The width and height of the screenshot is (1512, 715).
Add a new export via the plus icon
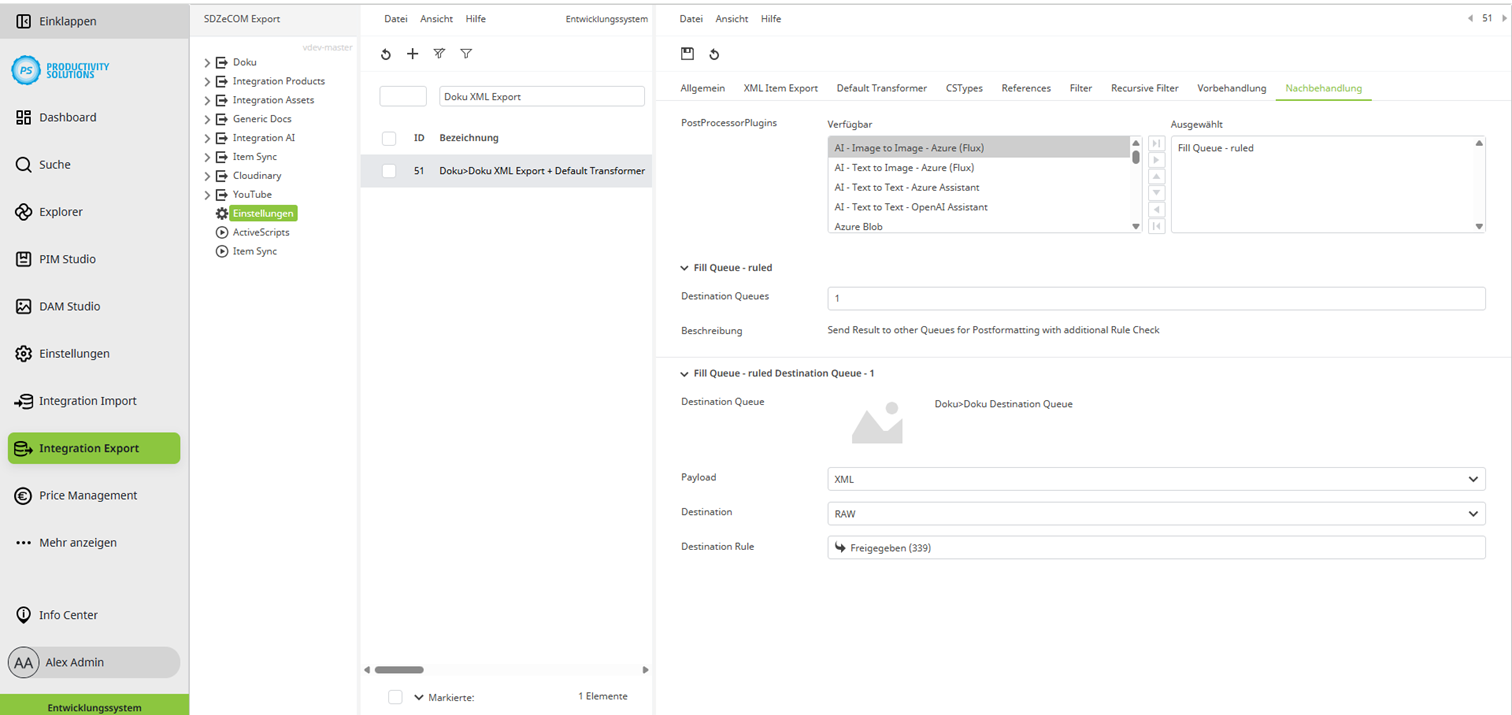(413, 54)
